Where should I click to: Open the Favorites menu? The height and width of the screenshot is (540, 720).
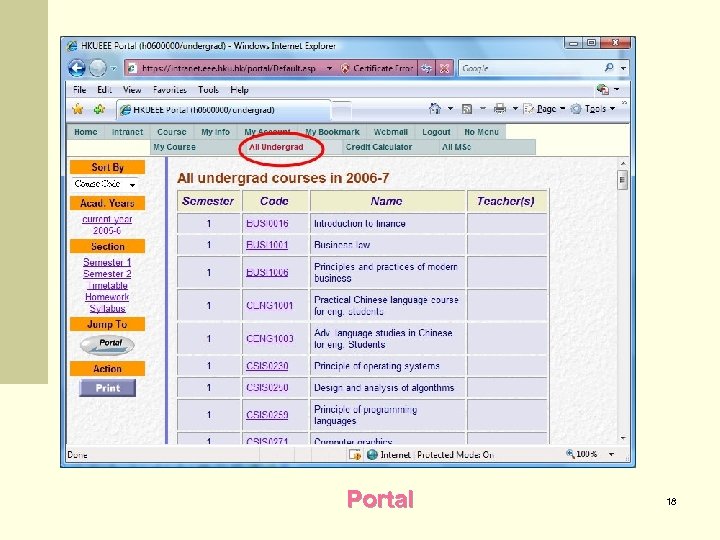(x=169, y=90)
